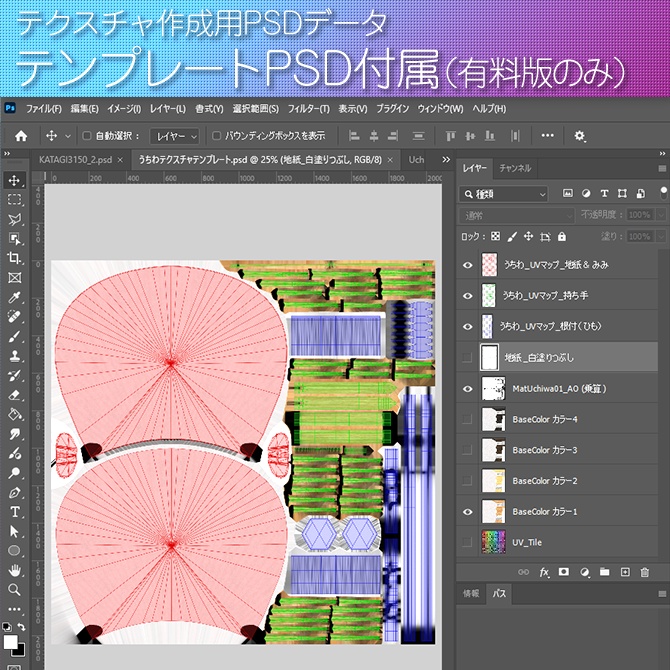The image size is (670, 670).
Task: Hide the うちわ_UVマップ_地紙＆みみ layer
Action: pos(467,265)
